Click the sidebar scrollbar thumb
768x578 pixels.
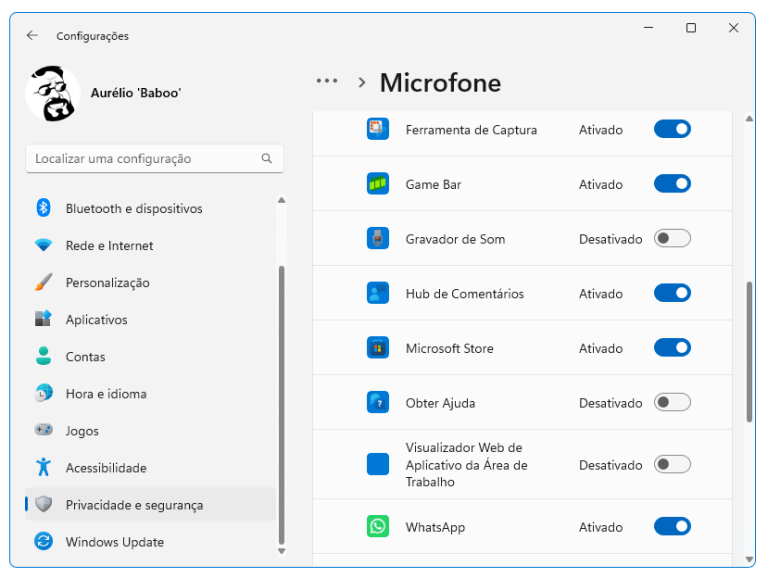pyautogui.click(x=282, y=405)
